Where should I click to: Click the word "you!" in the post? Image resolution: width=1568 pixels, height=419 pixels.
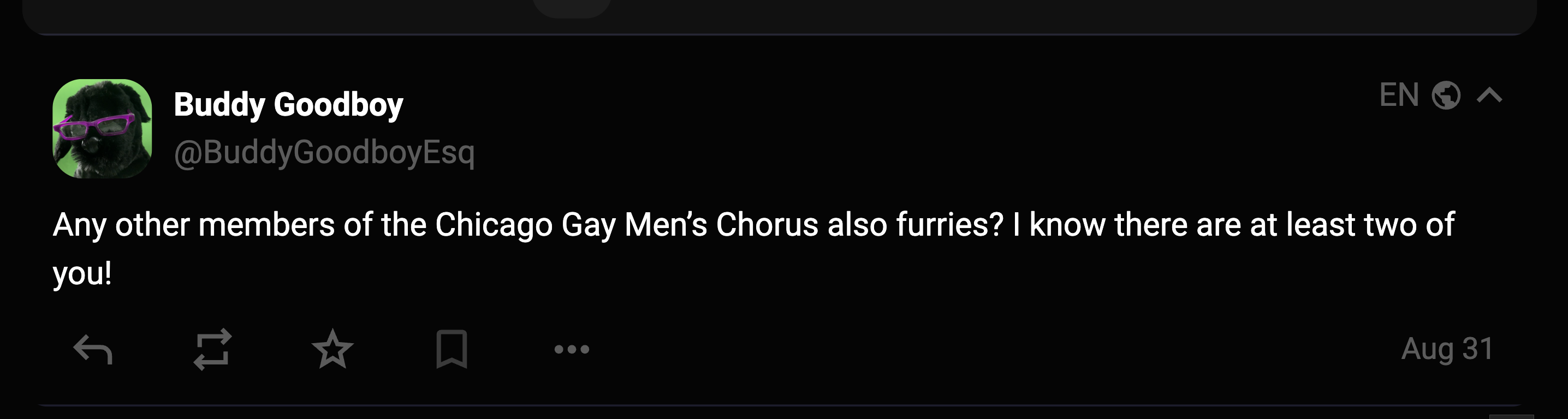[82, 273]
